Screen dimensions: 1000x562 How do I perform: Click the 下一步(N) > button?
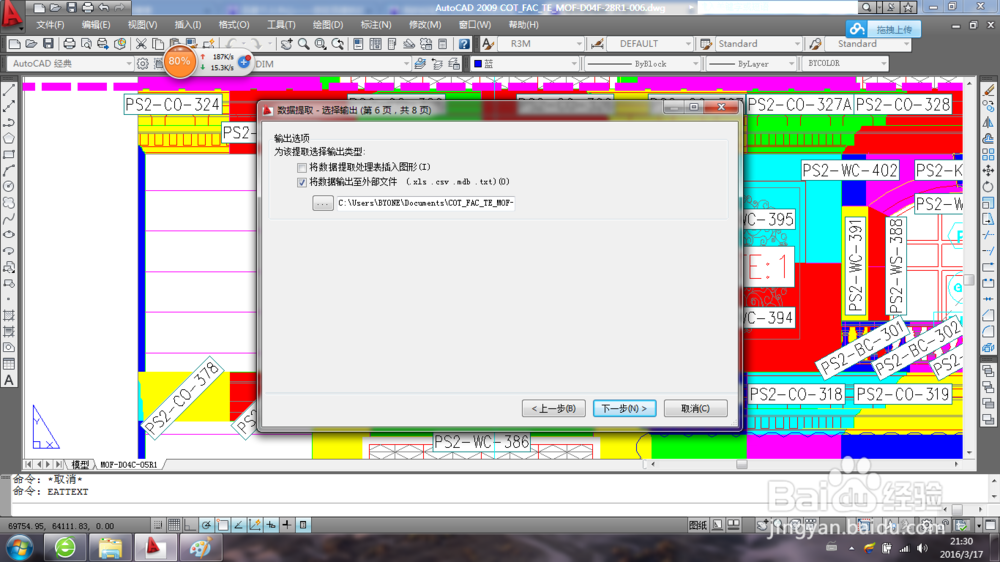point(624,408)
